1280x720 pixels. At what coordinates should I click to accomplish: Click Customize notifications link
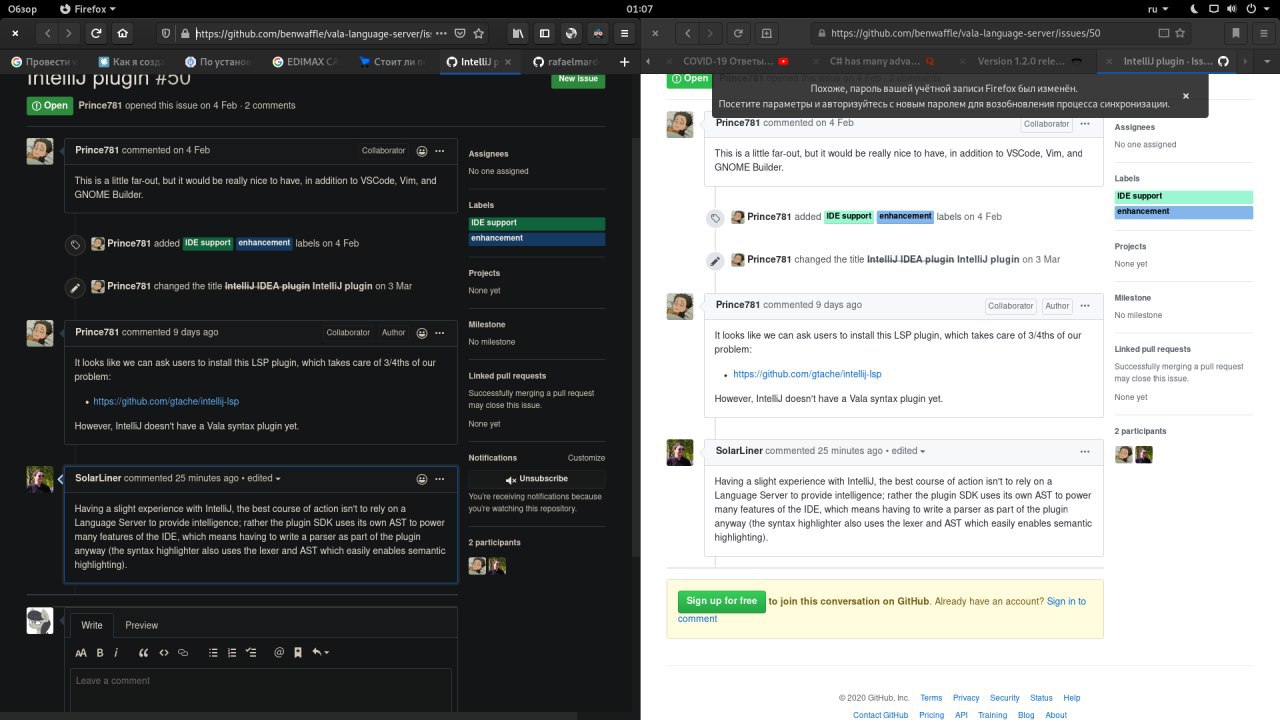(x=586, y=458)
